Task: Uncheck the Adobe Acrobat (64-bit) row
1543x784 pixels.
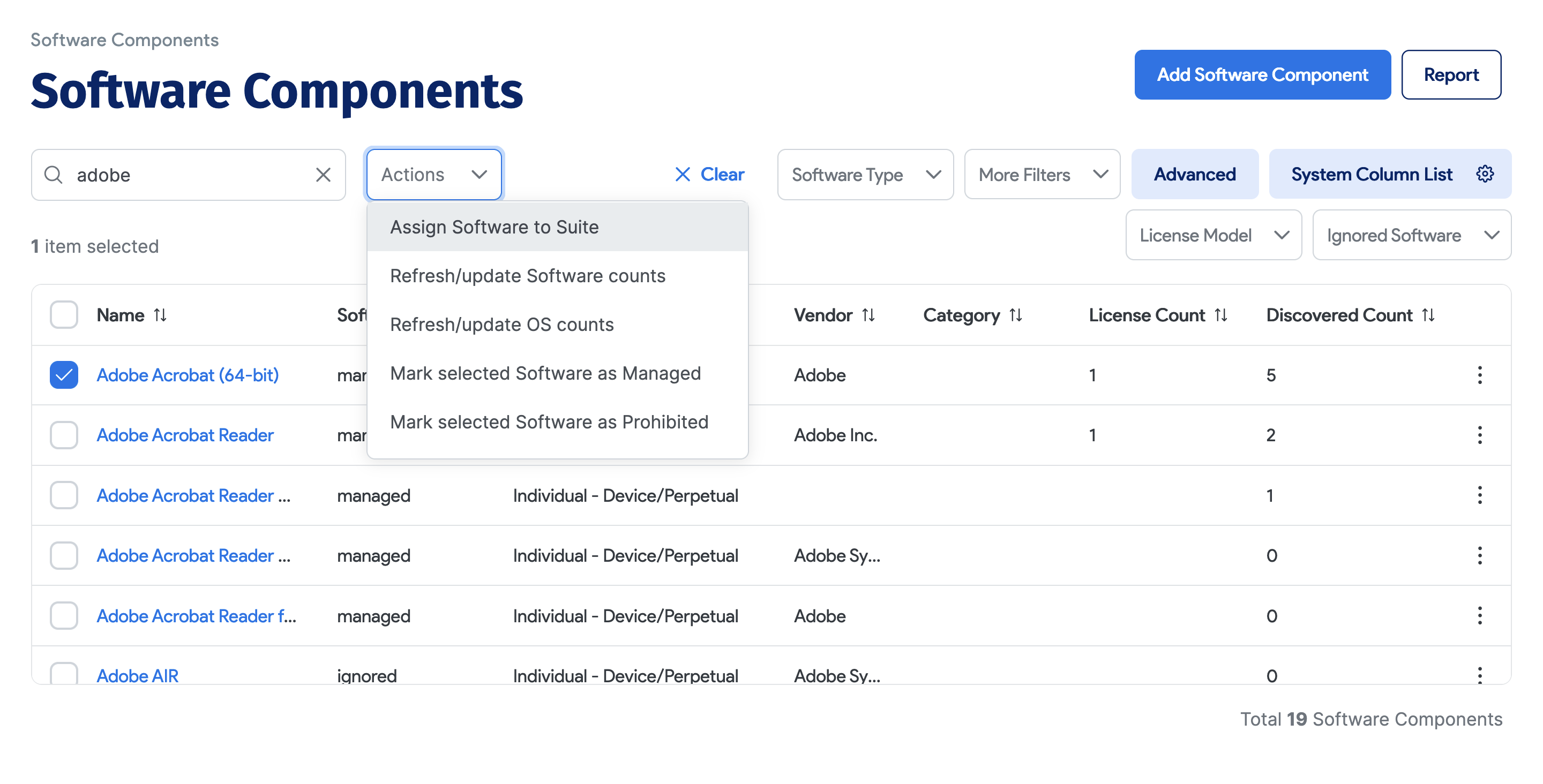Action: (64, 375)
